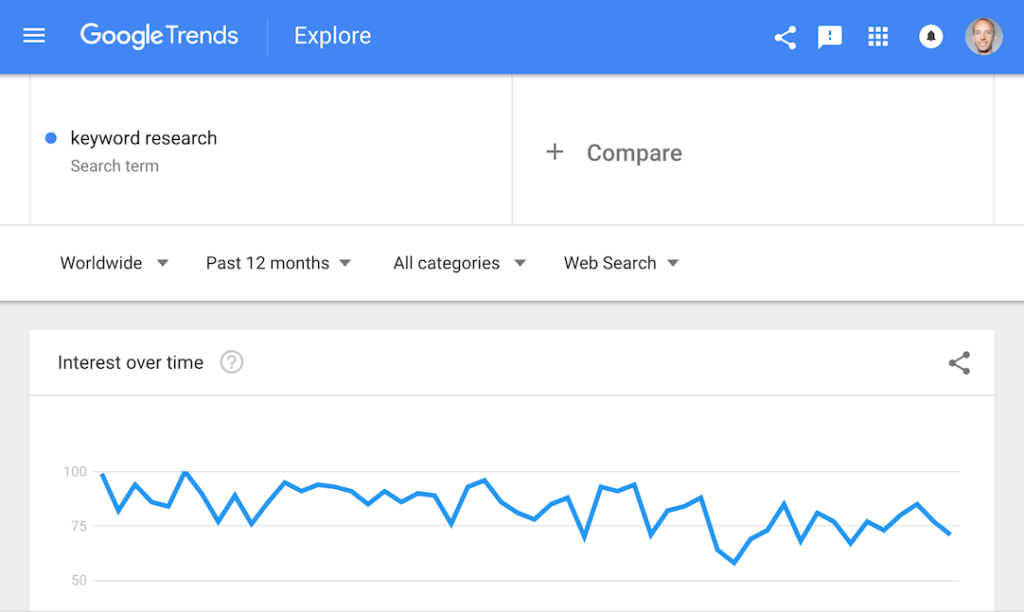Click the lowest dip on trend line
This screenshot has width=1024, height=612.
pos(734,562)
